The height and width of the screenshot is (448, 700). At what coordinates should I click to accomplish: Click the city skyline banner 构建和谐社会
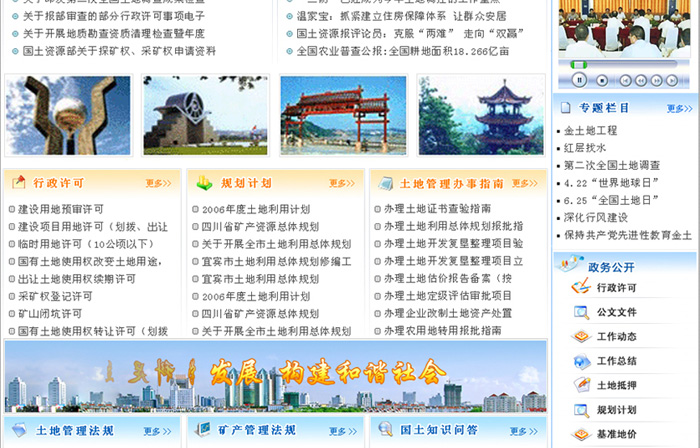(x=275, y=376)
